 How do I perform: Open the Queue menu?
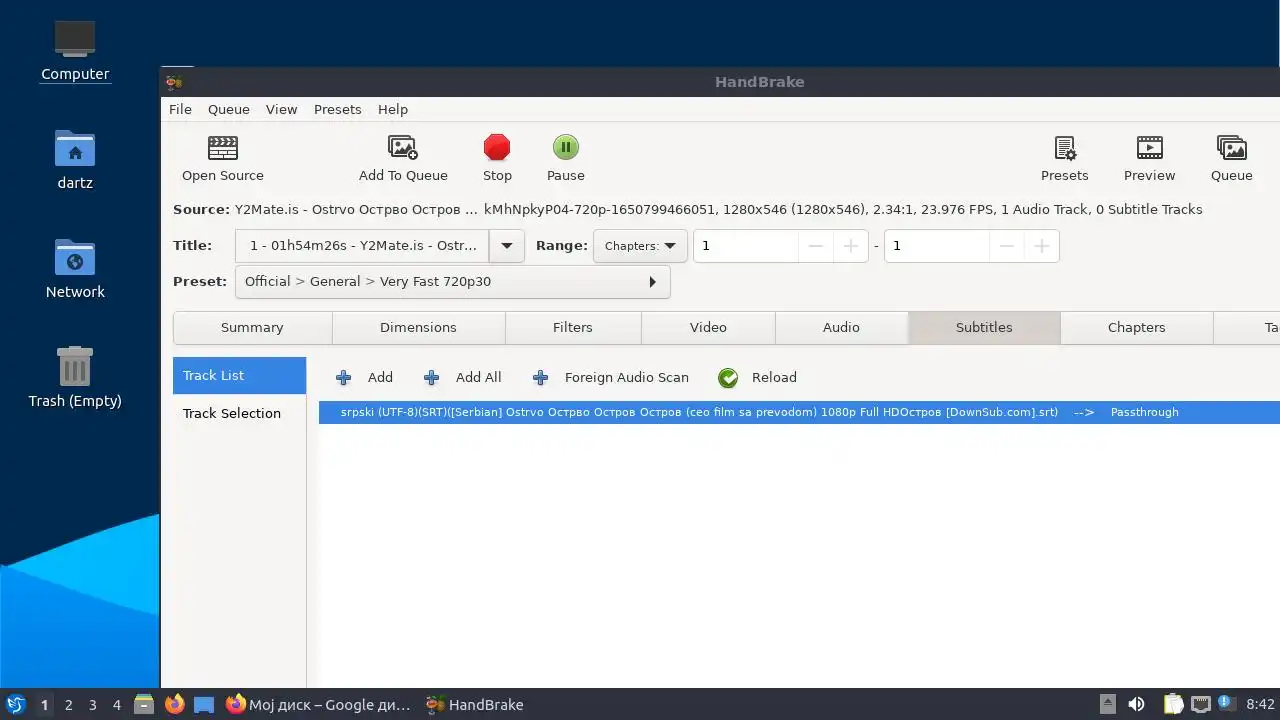[228, 109]
